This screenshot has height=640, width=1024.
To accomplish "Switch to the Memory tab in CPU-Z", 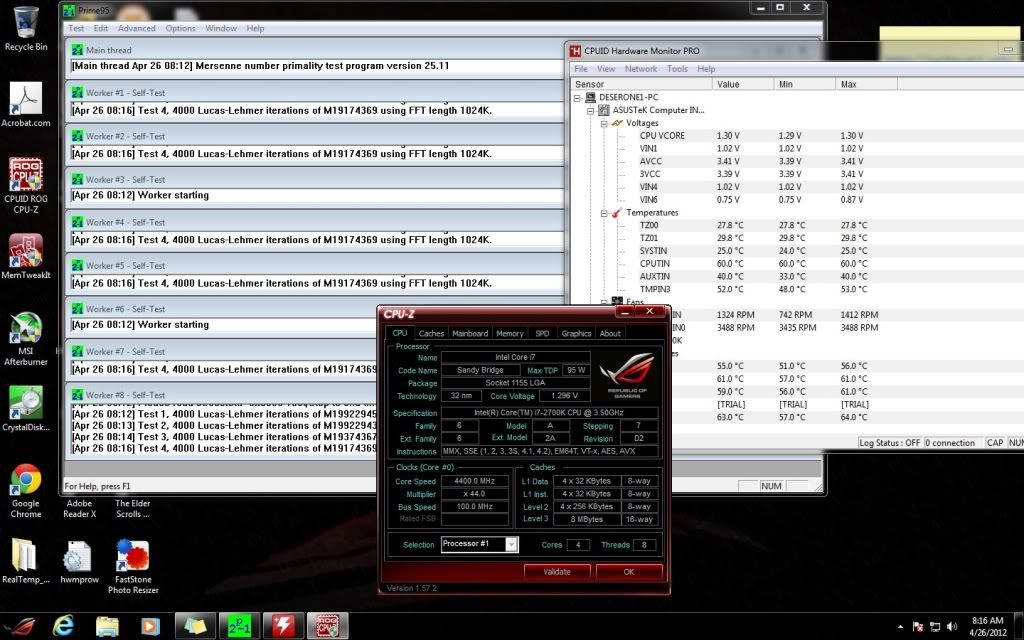I will coord(510,333).
